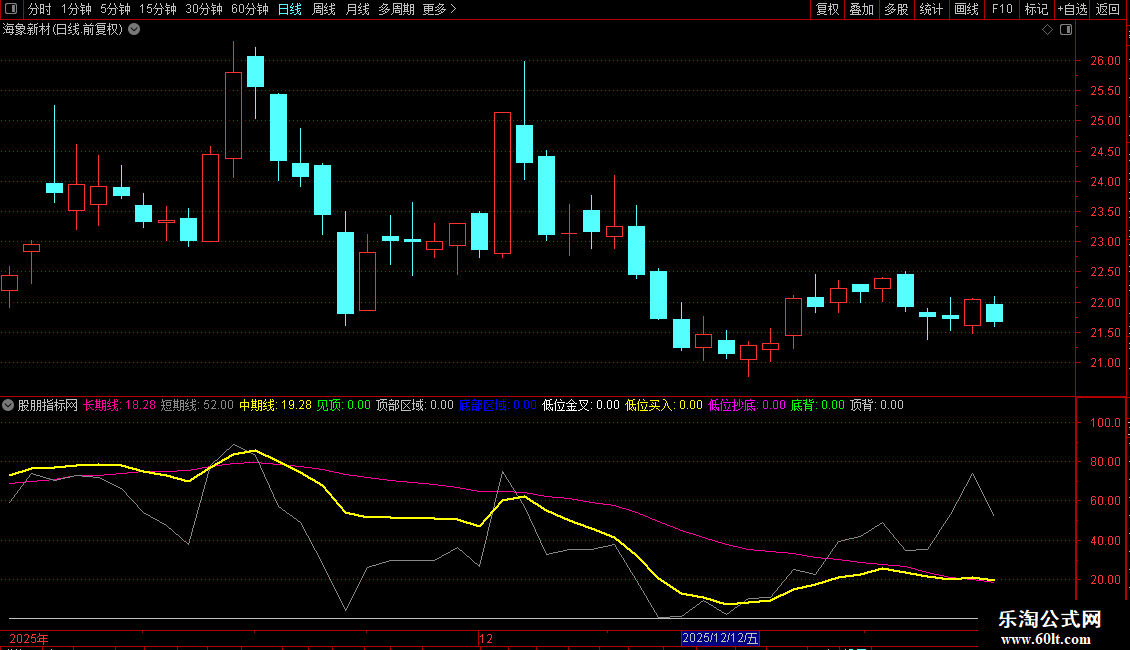Click the 23.50 price axis label
The width and height of the screenshot is (1130, 650).
pyautogui.click(x=1105, y=212)
